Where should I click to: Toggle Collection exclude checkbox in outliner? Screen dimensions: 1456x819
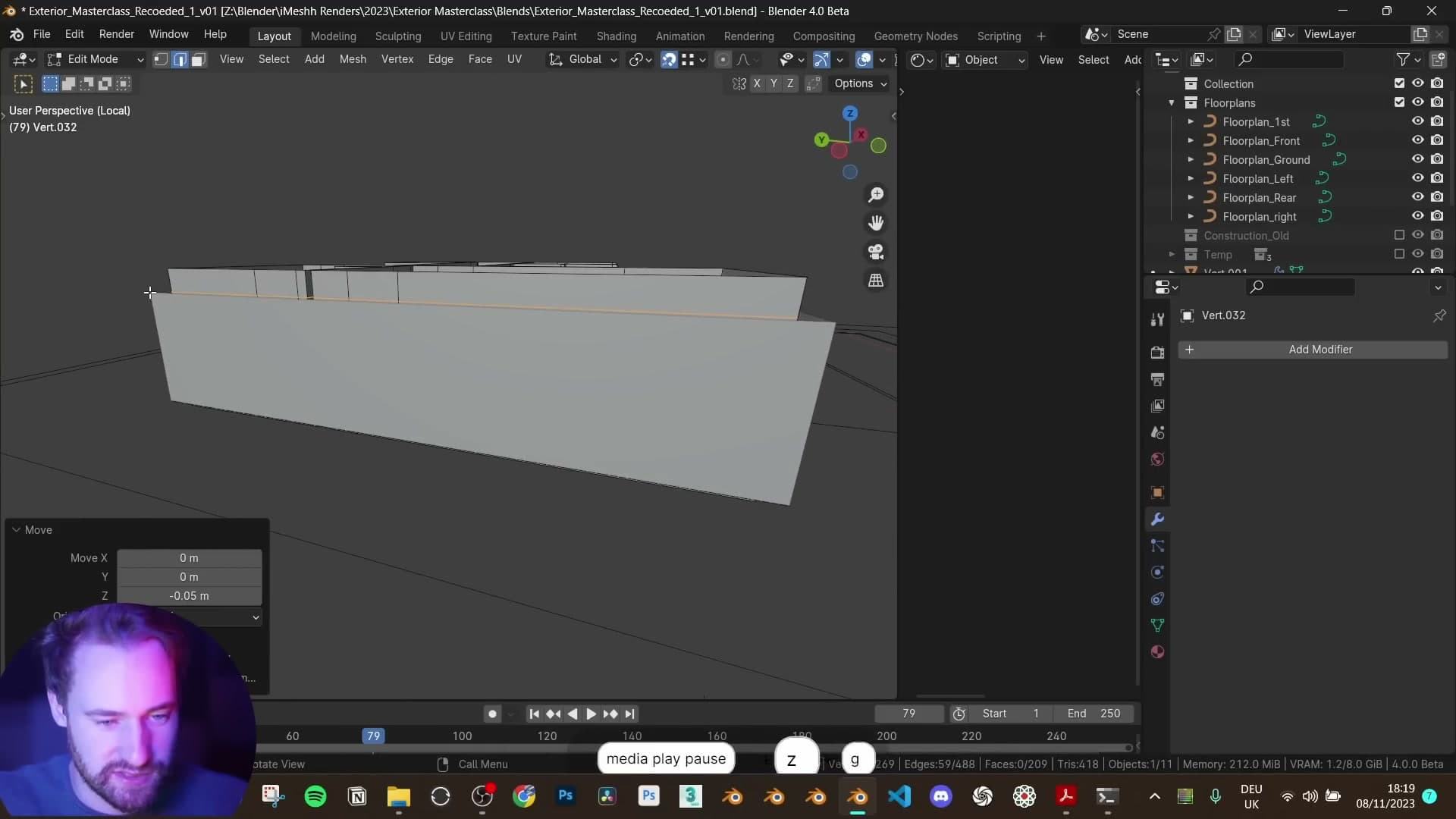point(1399,83)
